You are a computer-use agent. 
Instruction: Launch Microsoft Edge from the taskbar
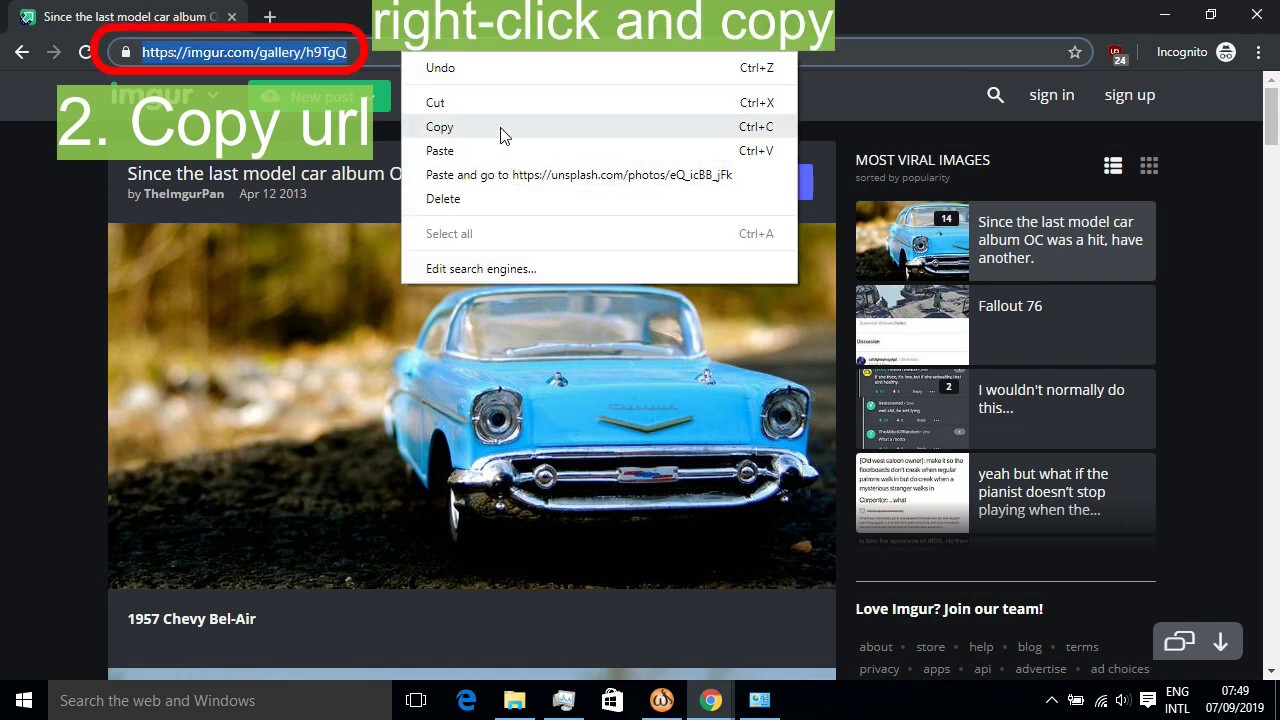click(466, 700)
